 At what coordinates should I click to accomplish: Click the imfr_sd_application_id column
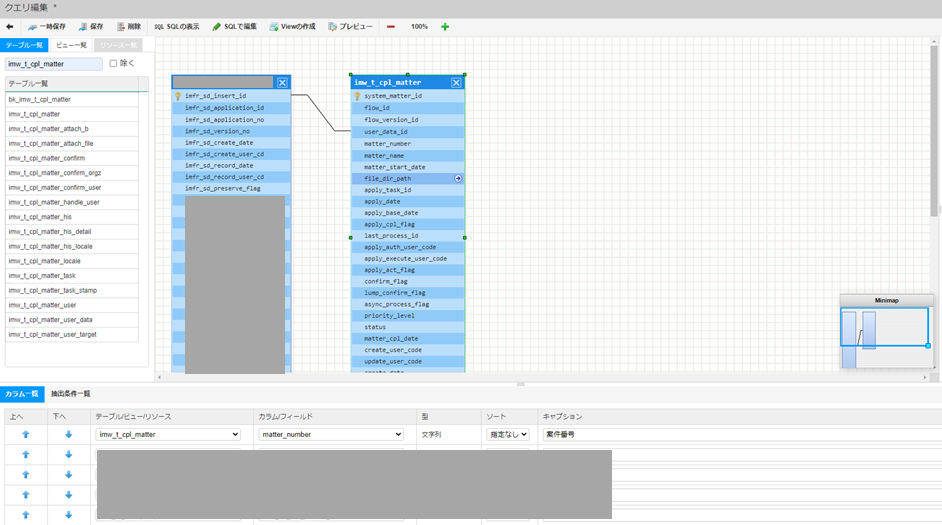click(x=231, y=108)
